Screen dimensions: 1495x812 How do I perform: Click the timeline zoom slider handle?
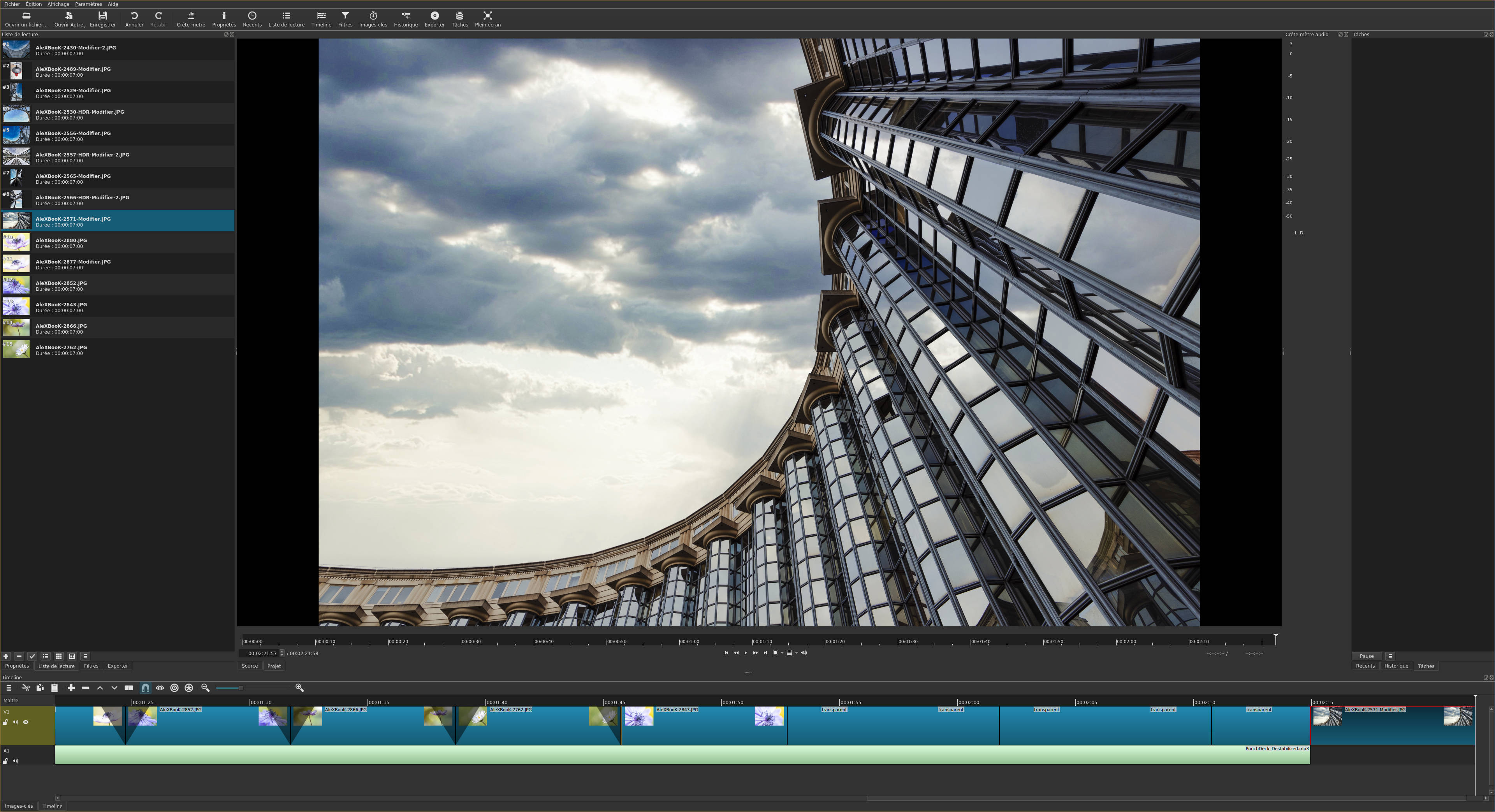(241, 688)
